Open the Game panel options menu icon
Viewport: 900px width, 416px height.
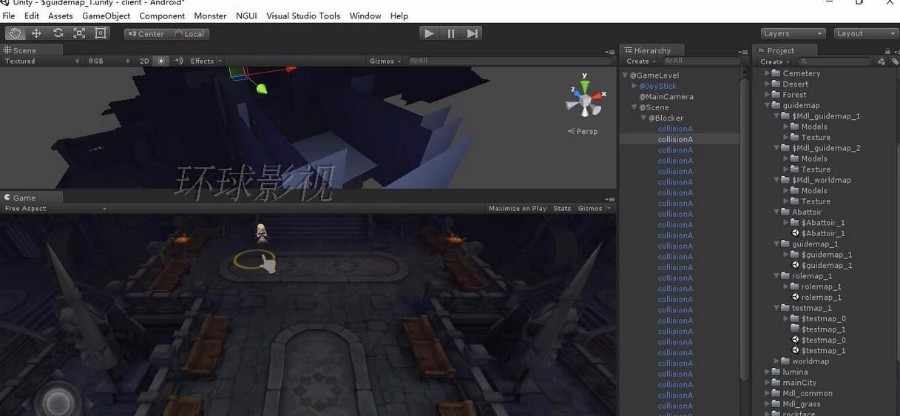610,199
